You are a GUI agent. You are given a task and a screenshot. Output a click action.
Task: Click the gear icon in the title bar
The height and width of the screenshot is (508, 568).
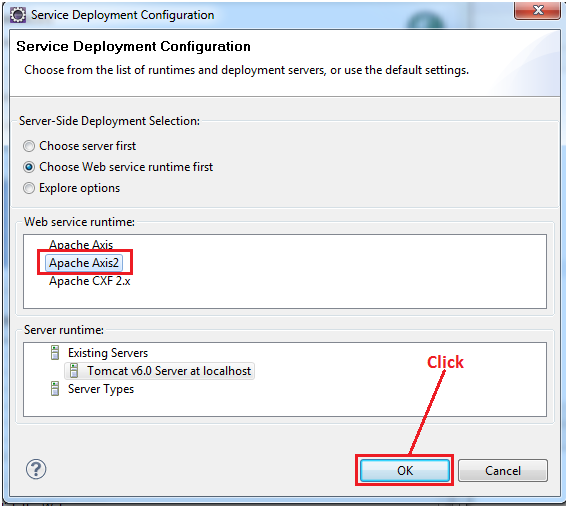(x=17, y=15)
